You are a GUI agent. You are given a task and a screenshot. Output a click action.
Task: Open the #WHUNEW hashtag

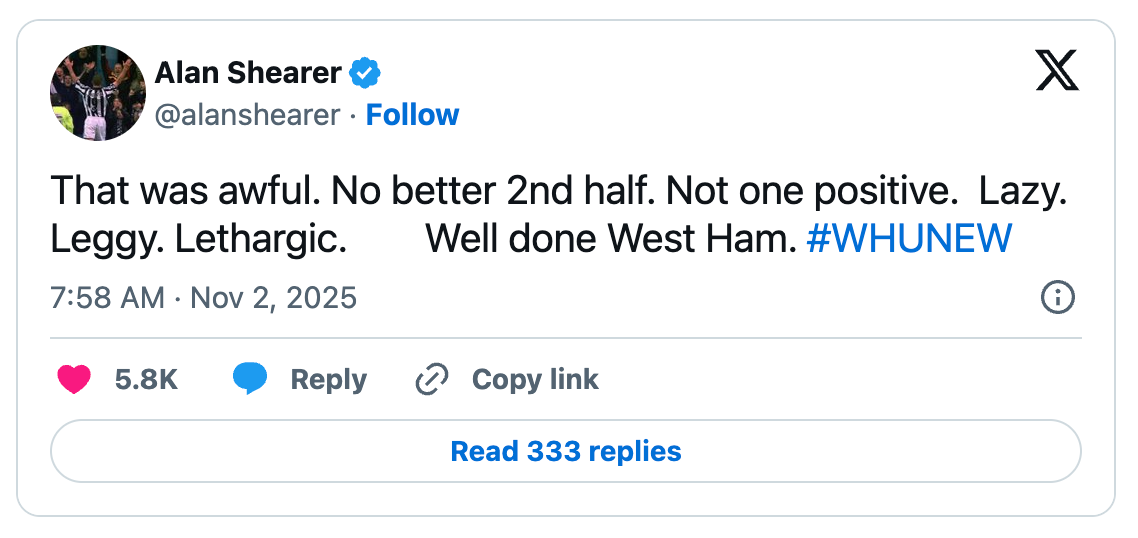click(908, 239)
